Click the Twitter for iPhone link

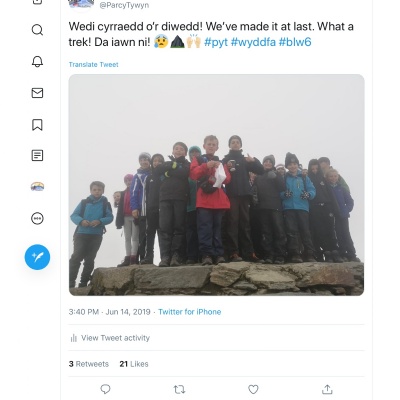click(x=190, y=312)
